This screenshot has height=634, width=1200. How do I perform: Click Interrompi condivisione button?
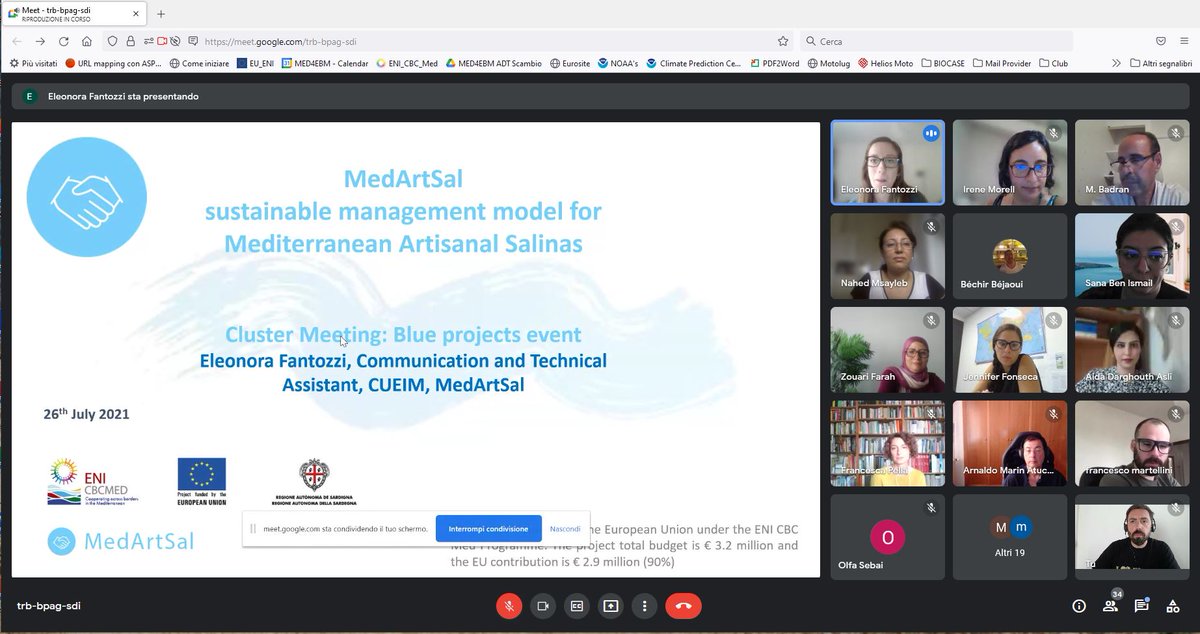coord(488,529)
